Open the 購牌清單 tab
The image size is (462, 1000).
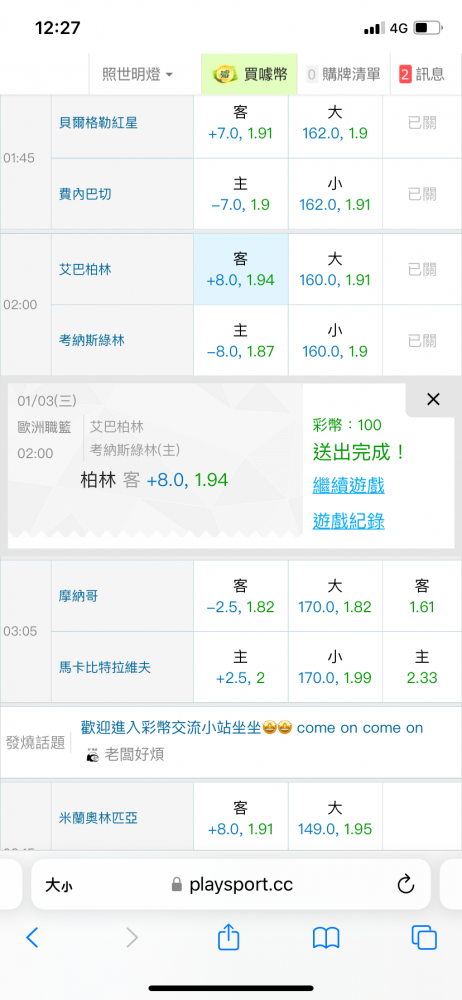coord(343,75)
